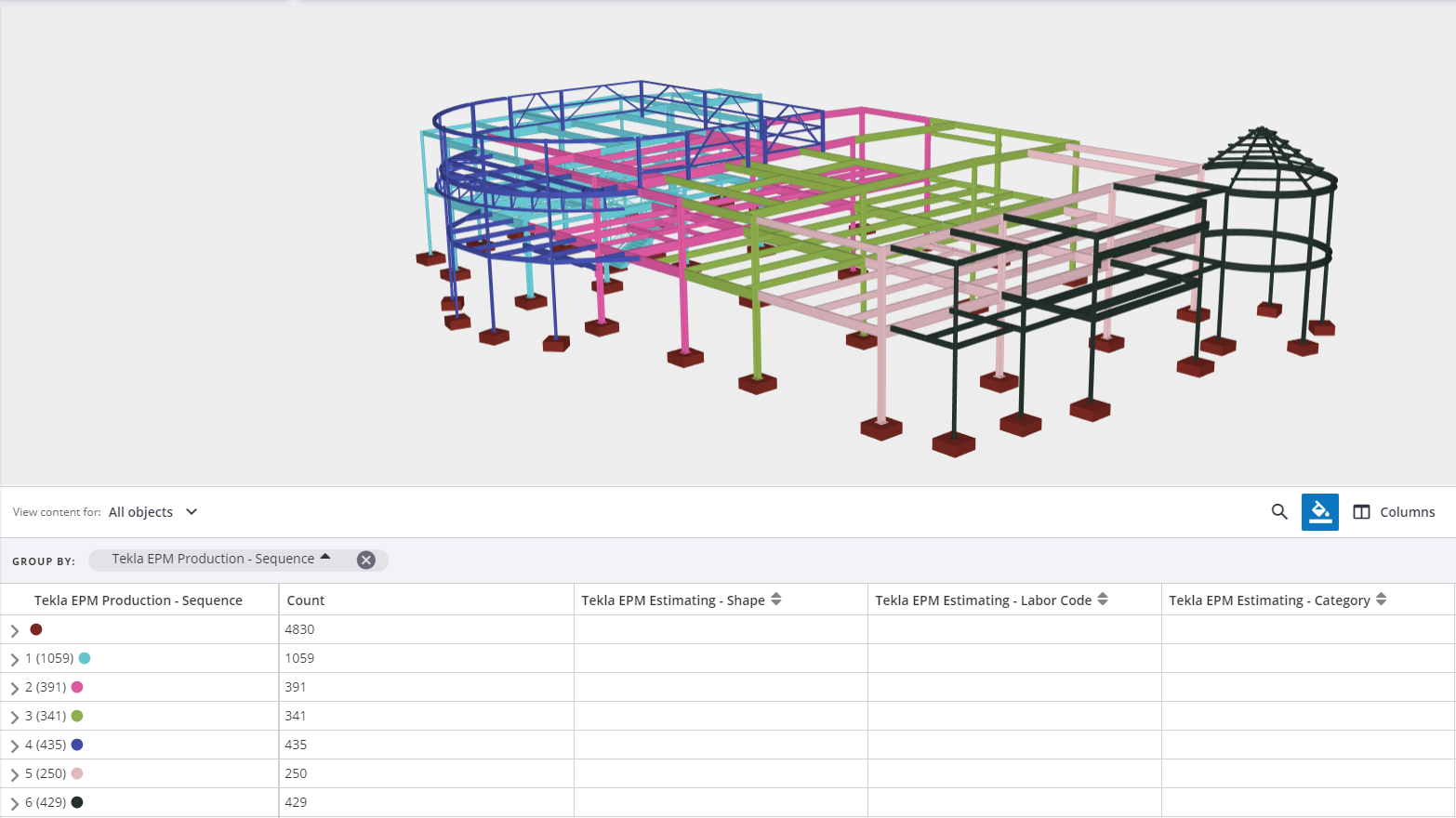The height and width of the screenshot is (818, 1456).
Task: Click the search magnifier icon
Action: tap(1279, 512)
